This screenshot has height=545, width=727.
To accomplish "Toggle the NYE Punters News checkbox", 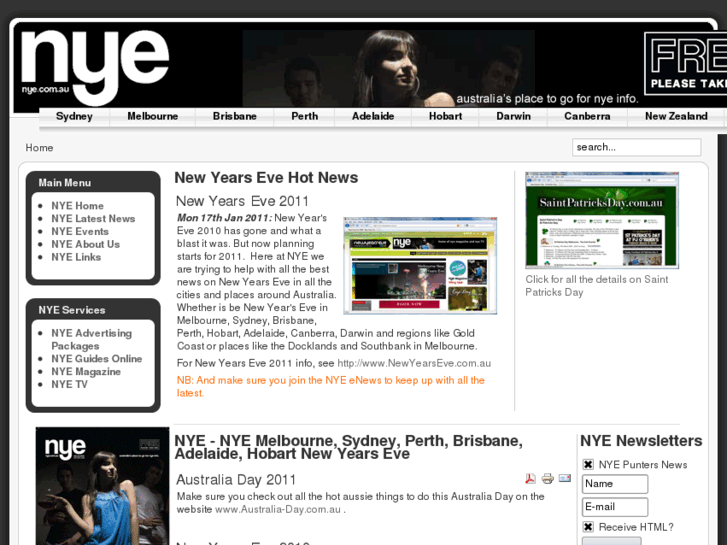I will [588, 464].
